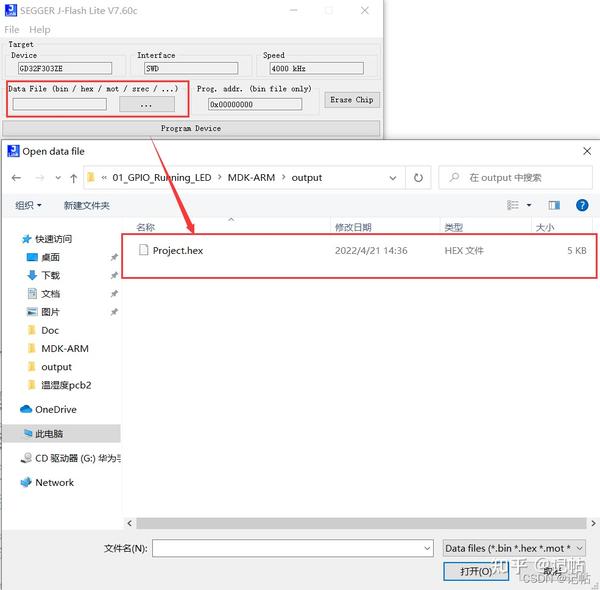
Task: Select OneDrive in the navigation pane
Action: (48, 409)
